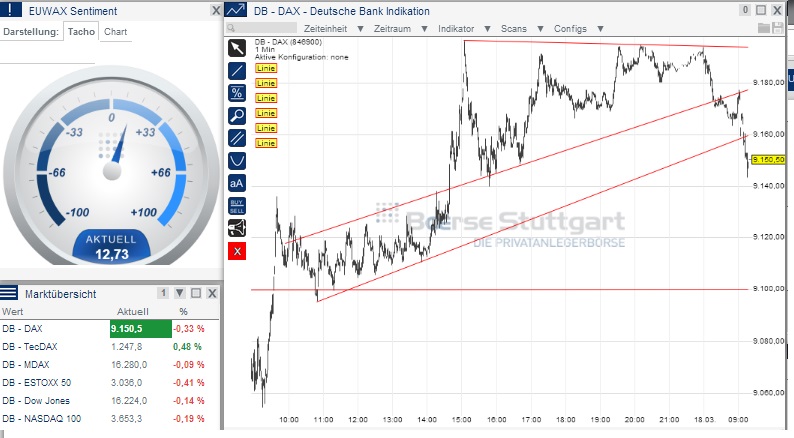Switch sentiment display to the Chart tab
Image resolution: width=794 pixels, height=438 pixels.
115,31
